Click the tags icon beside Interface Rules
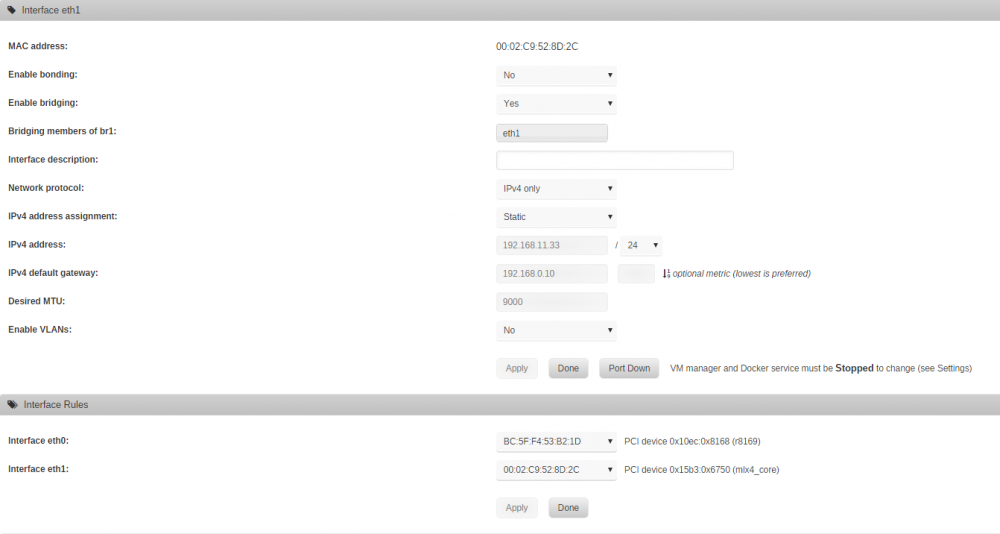Viewport: 1000px width, 534px height. 12,404
